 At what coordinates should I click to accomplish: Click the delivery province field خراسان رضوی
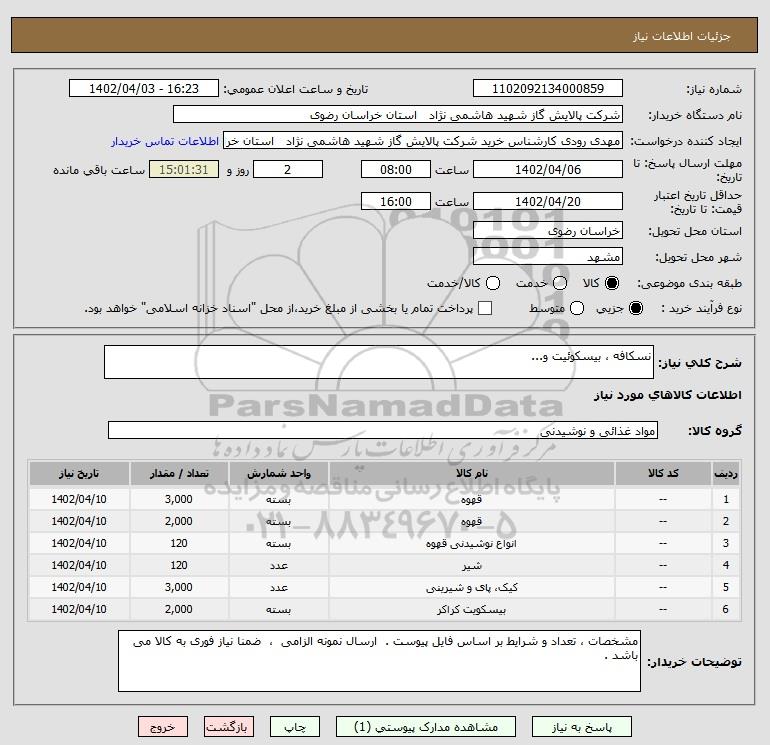(x=548, y=231)
